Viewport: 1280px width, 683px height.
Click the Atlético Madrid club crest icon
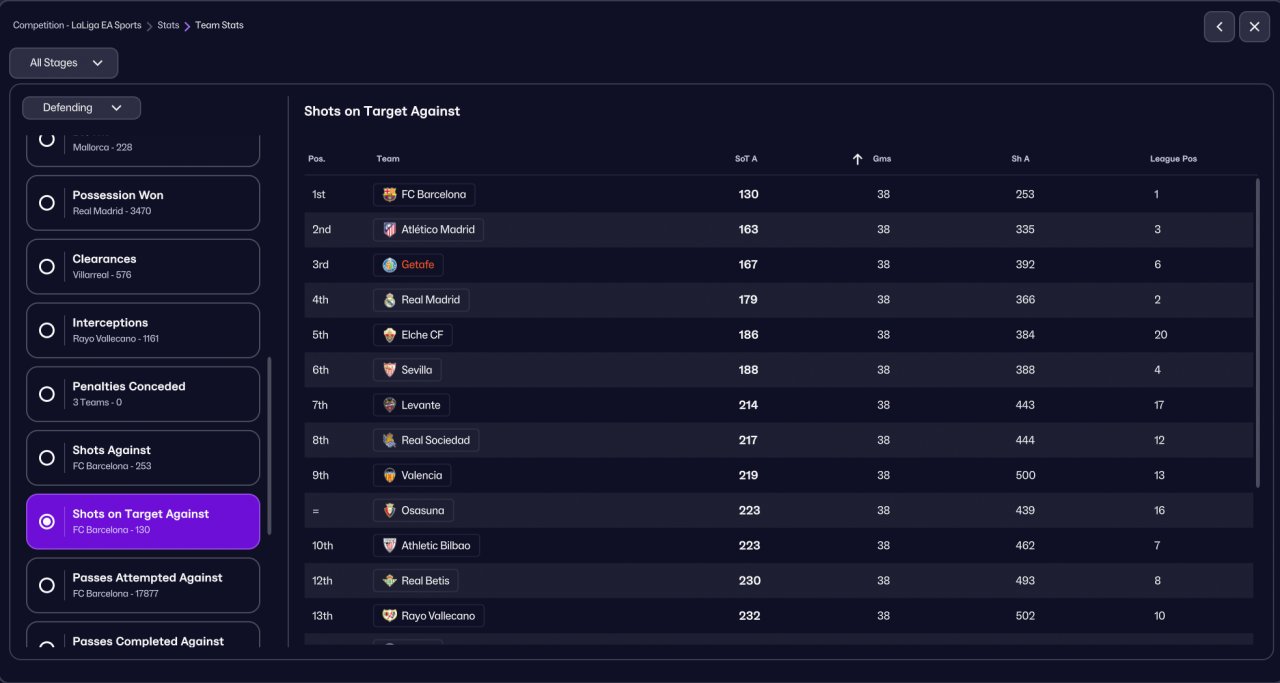(389, 230)
